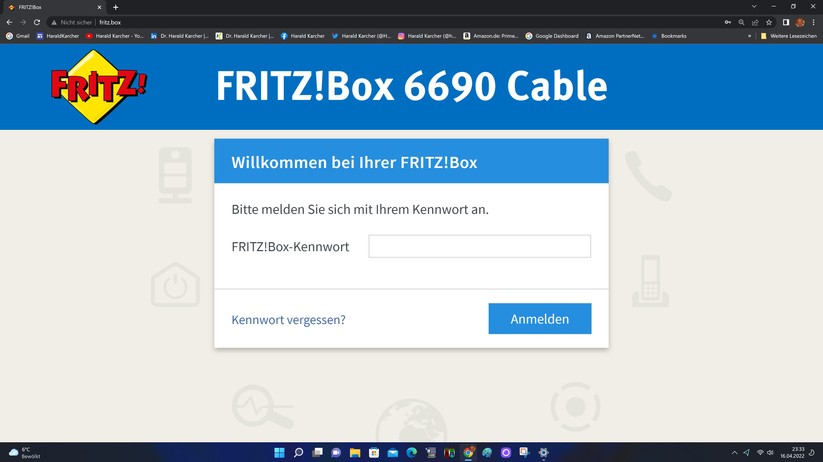The image size is (823, 462).
Task: Focus the FRITZ!Box-Kennwort password field
Action: click(x=479, y=246)
